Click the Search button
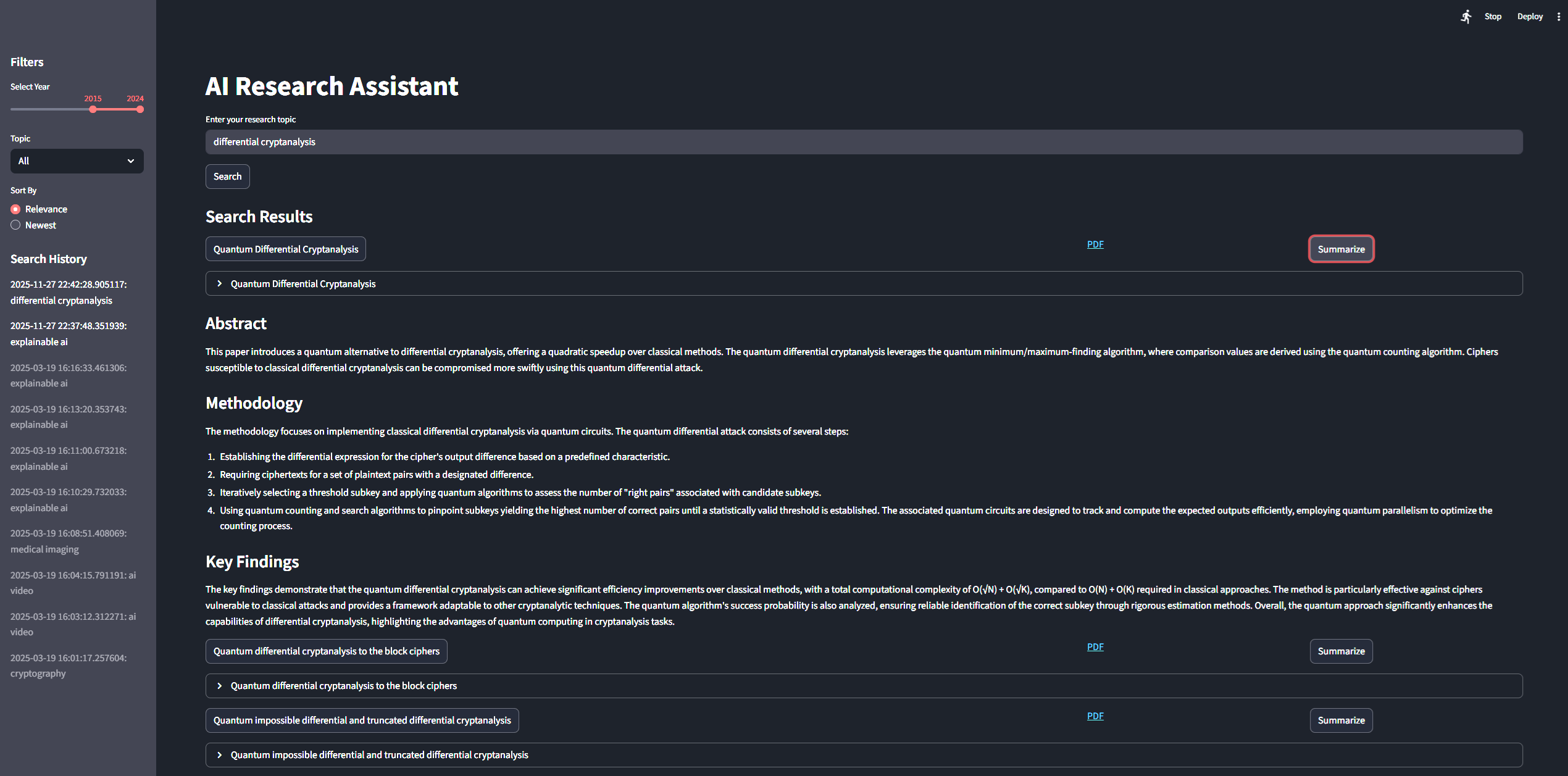Viewport: 1568px width, 776px height. (227, 177)
